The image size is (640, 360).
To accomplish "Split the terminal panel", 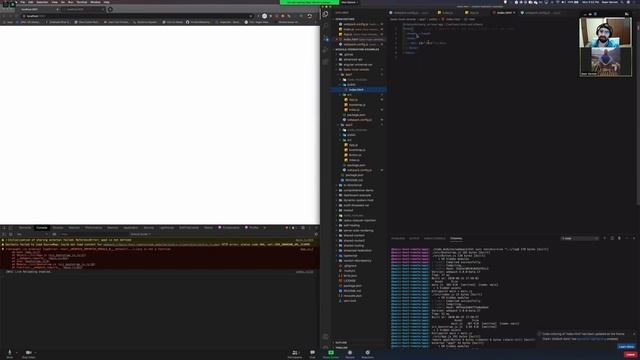I will pyautogui.click(x=612, y=238).
